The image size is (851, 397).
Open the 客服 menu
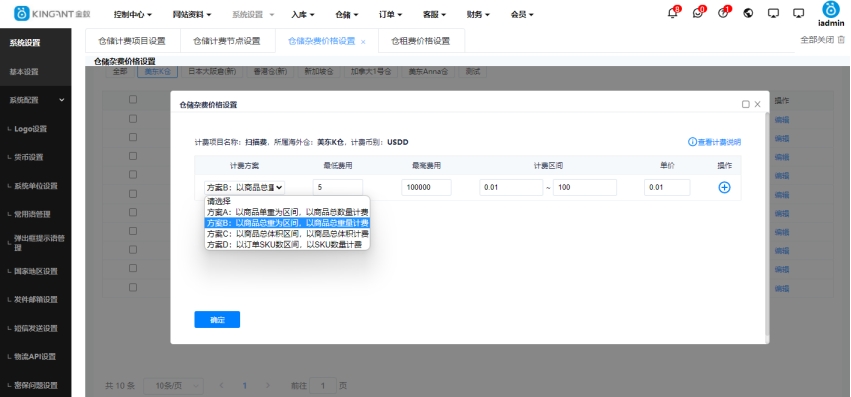pos(434,15)
